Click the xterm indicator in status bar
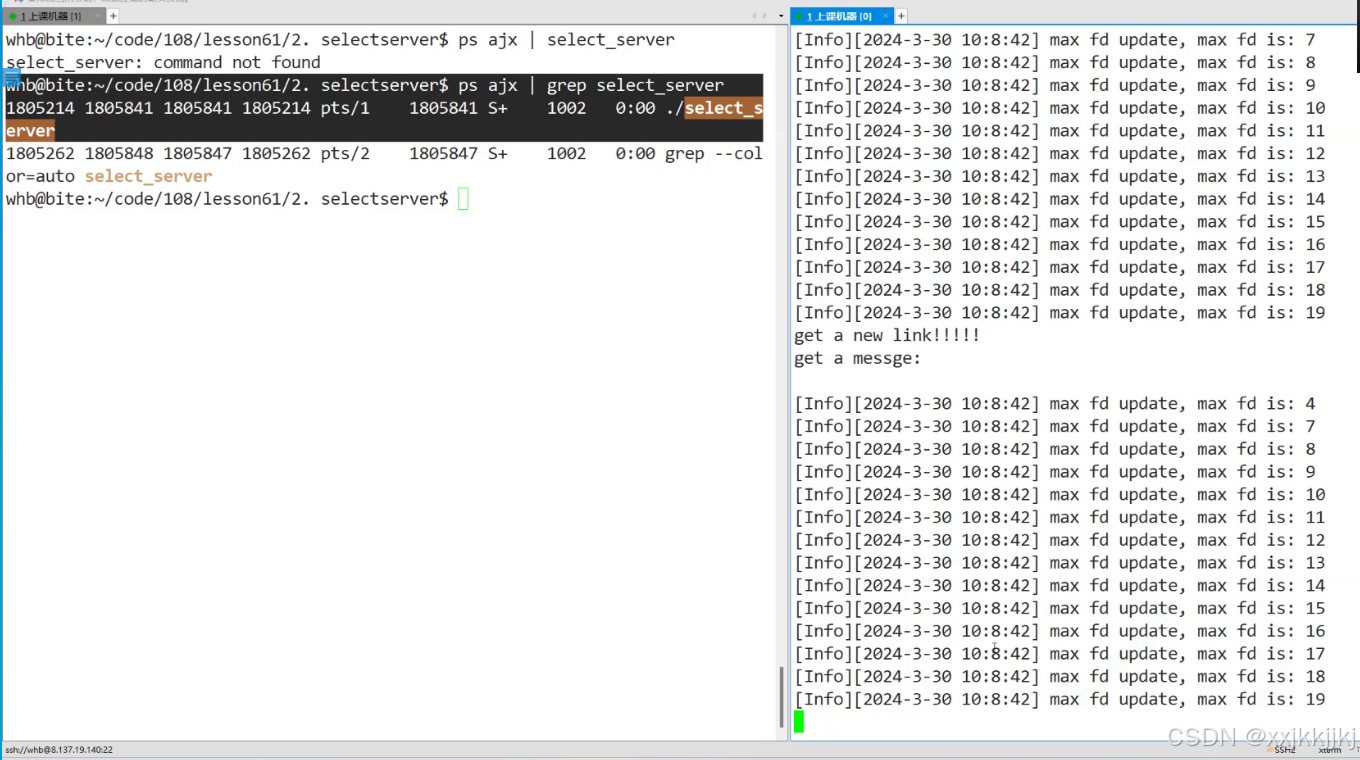Screen dimensions: 1360x760 tap(1330, 750)
